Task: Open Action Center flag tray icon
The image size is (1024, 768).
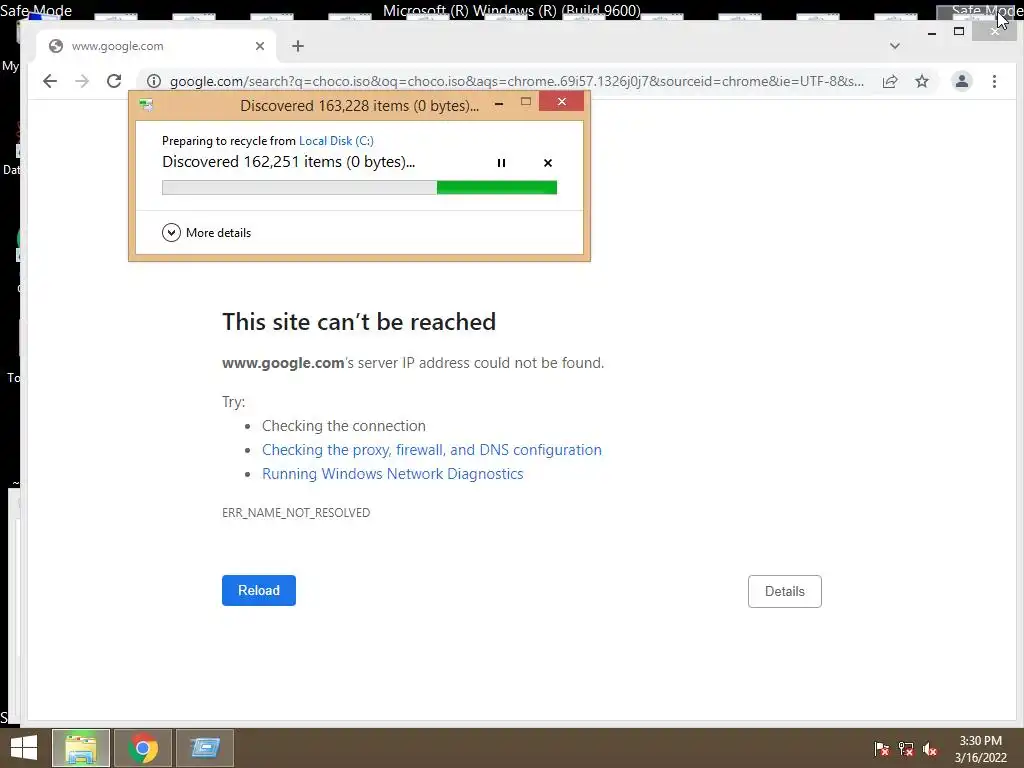Action: pyautogui.click(x=882, y=749)
